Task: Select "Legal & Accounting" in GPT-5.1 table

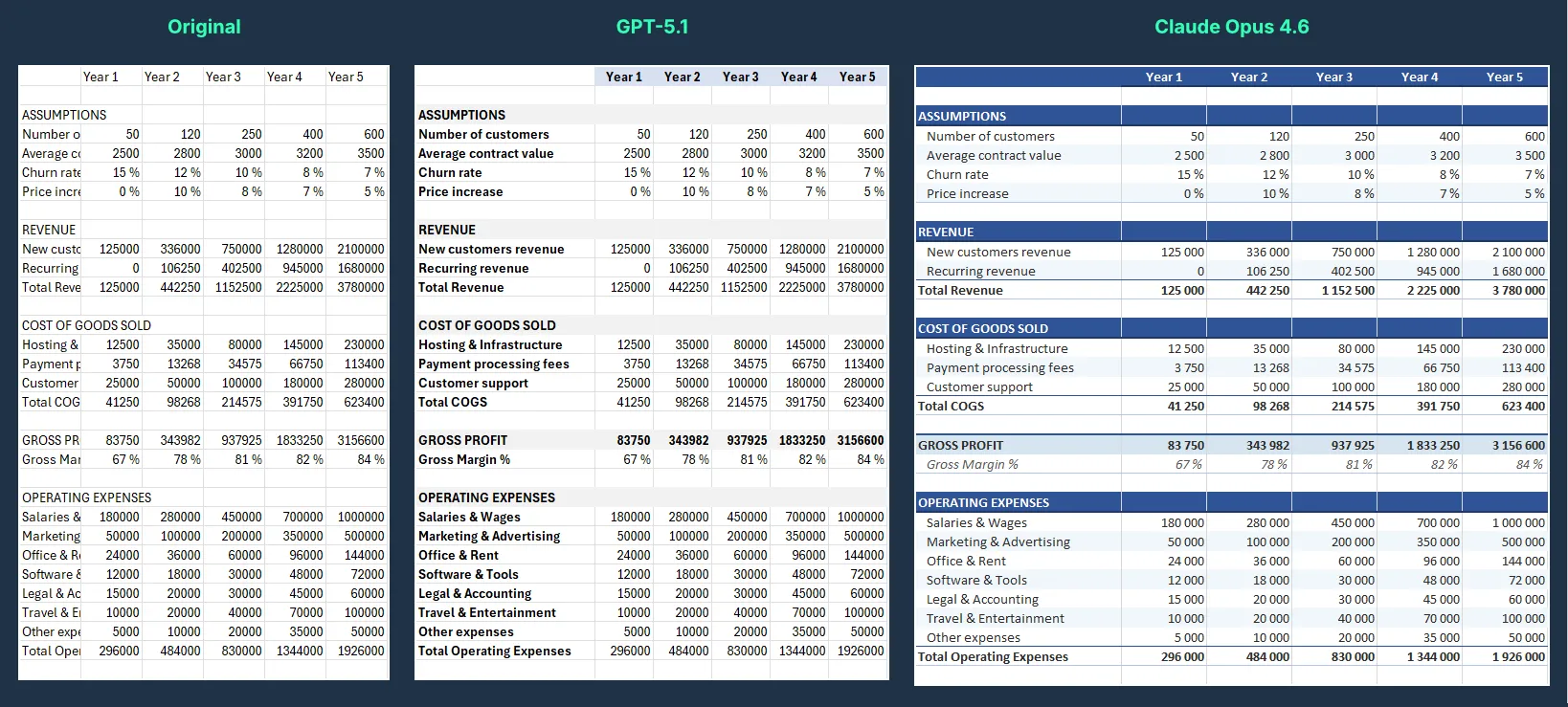Action: click(x=474, y=593)
